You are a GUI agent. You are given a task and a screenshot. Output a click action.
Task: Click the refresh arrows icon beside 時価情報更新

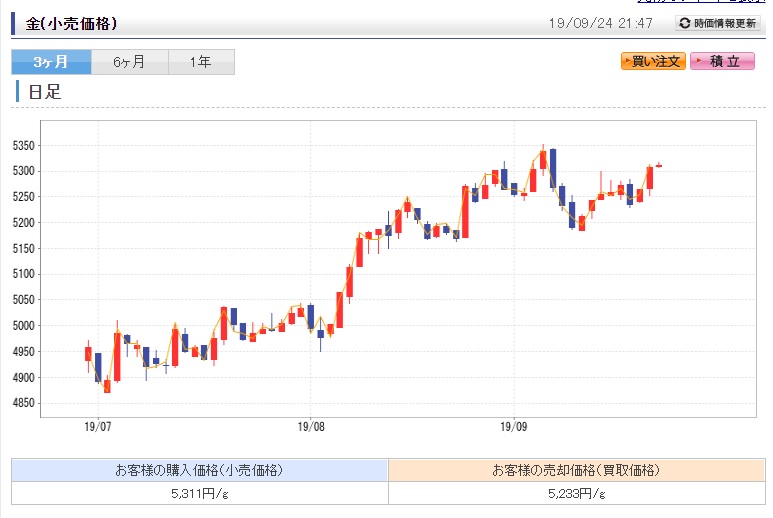685,23
